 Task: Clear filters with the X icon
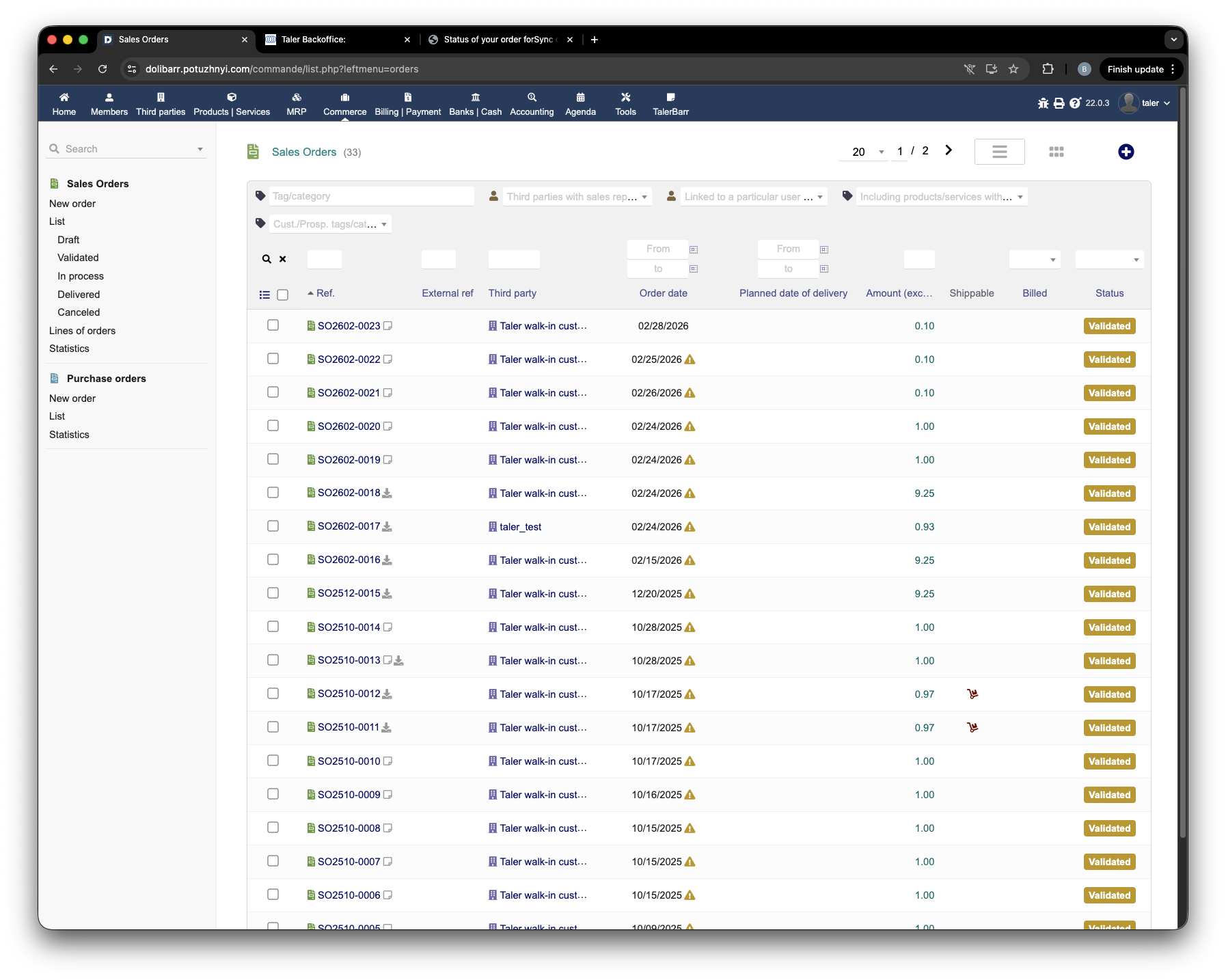tap(283, 259)
